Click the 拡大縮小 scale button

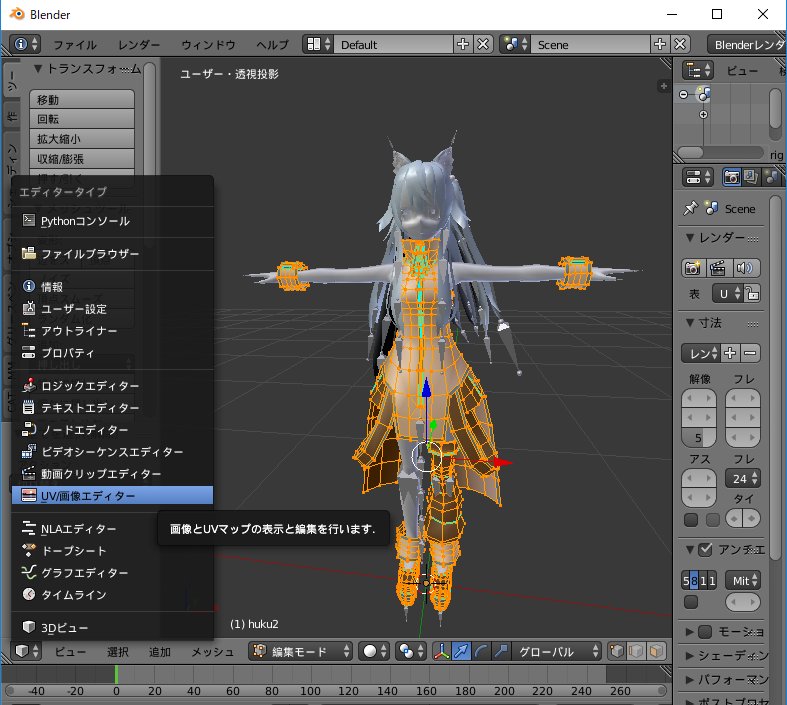click(82, 139)
